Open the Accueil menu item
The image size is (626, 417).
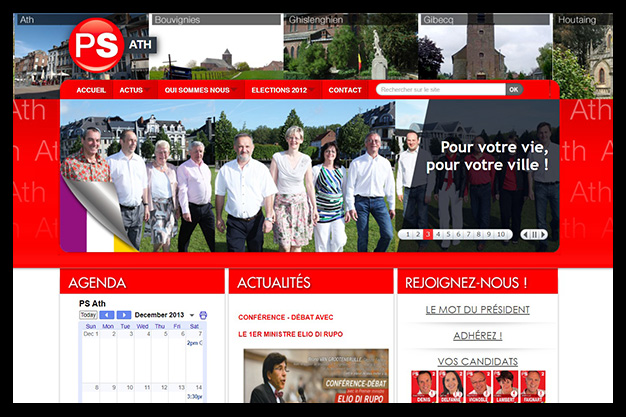pos(91,90)
